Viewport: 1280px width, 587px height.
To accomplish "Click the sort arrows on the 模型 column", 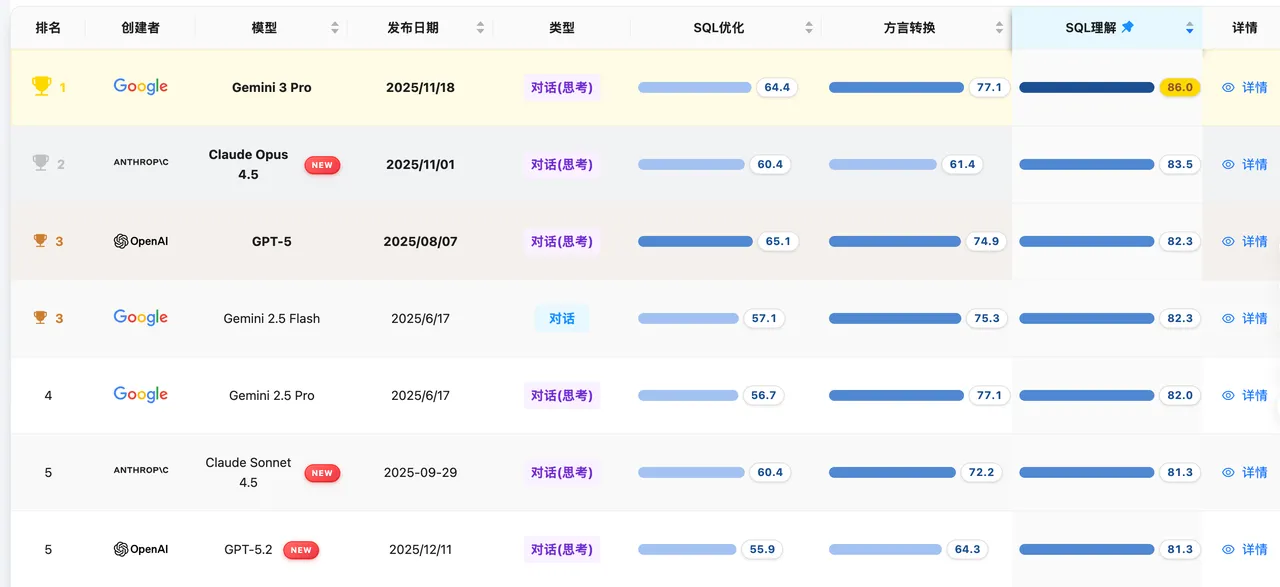I will pos(334,27).
